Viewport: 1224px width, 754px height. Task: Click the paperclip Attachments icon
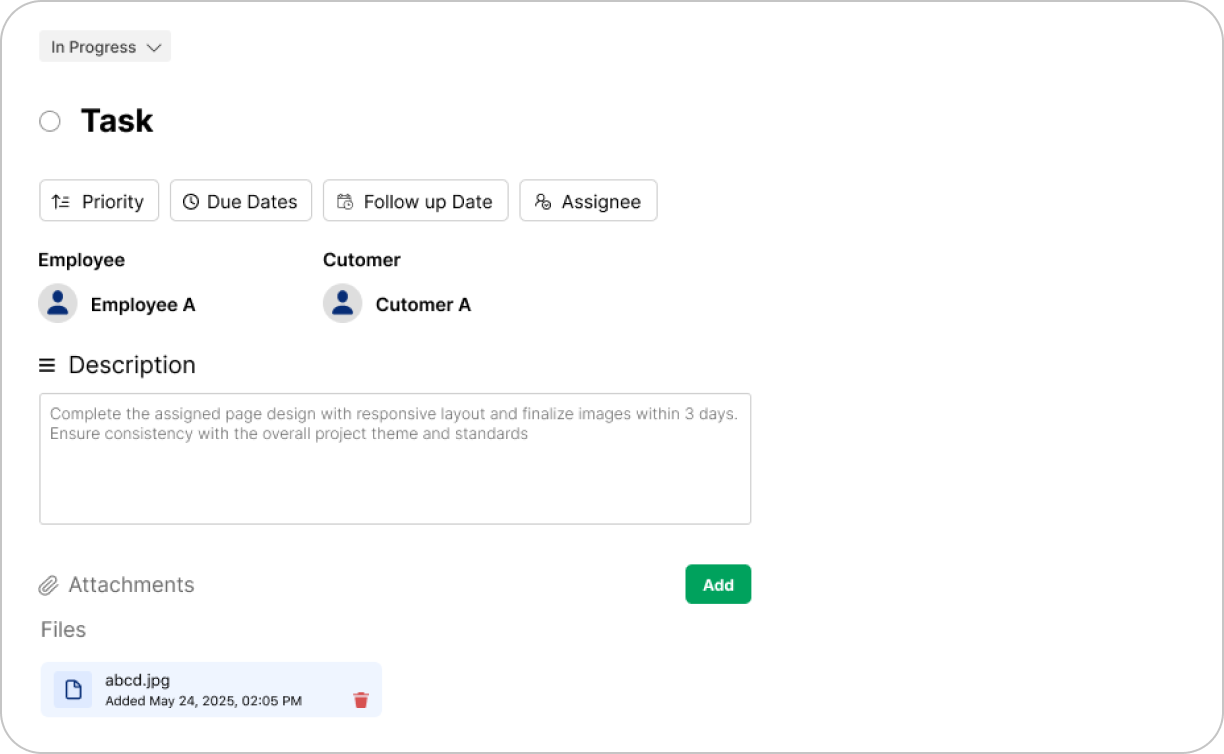48,586
